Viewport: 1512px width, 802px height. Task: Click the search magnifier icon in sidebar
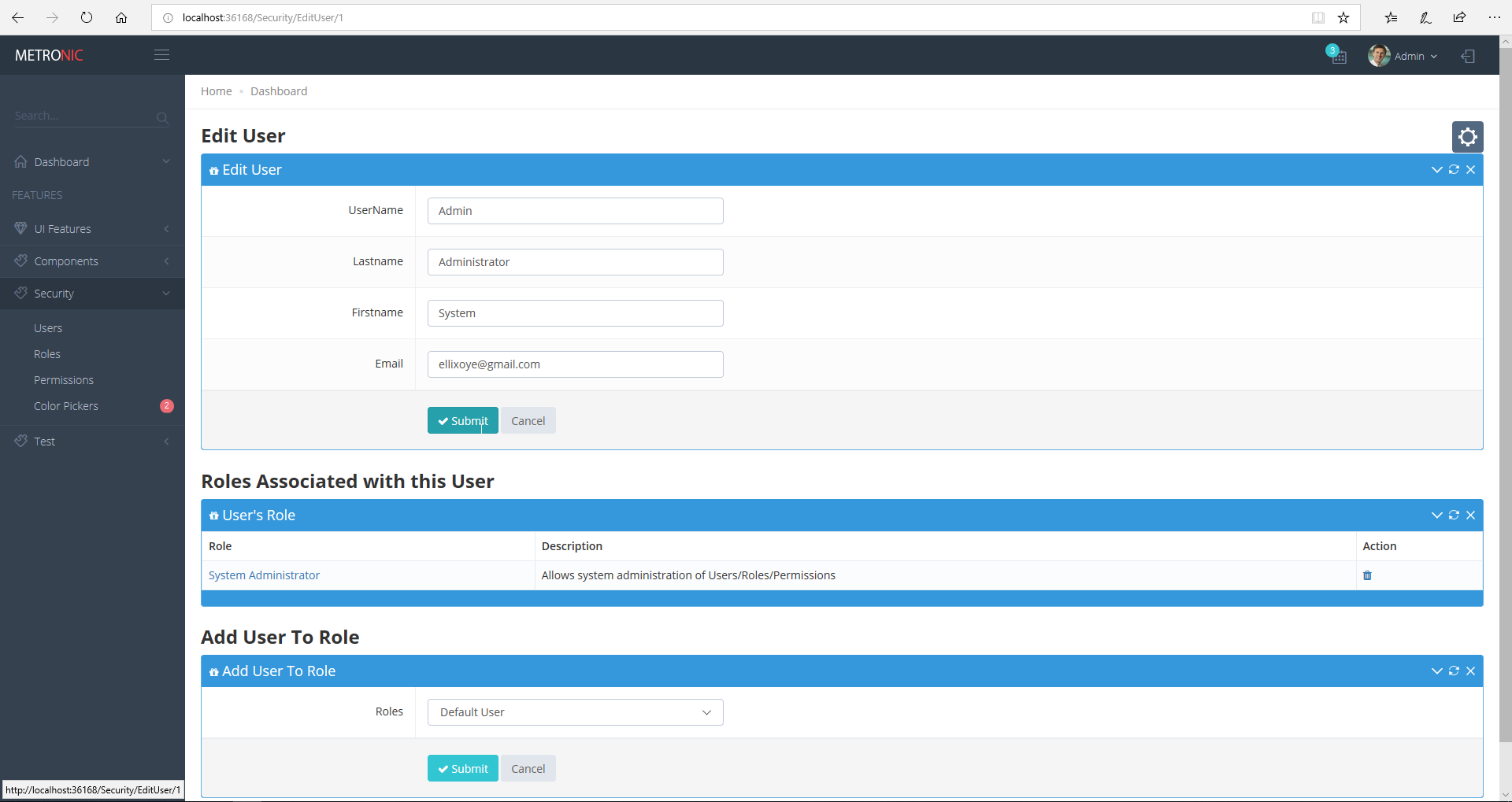161,118
